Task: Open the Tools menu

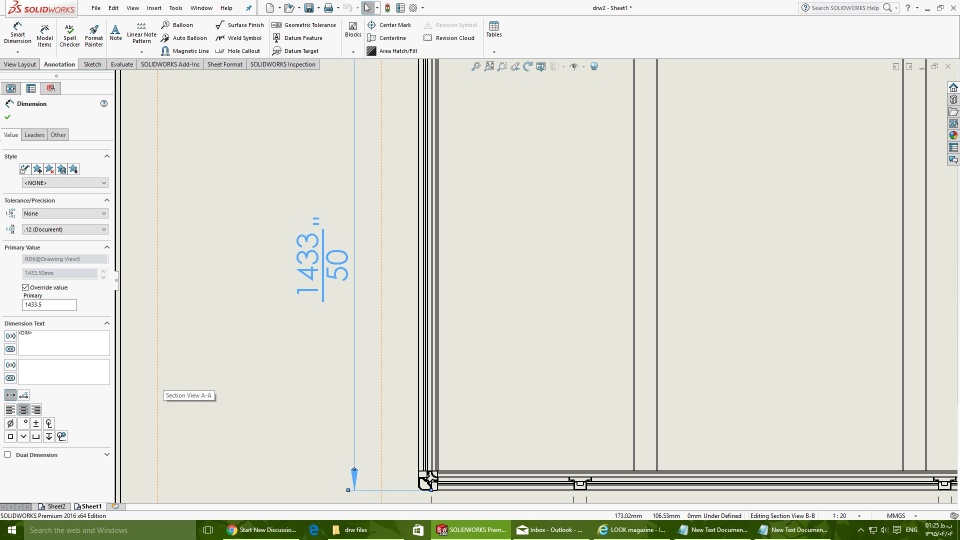Action: 176,8
